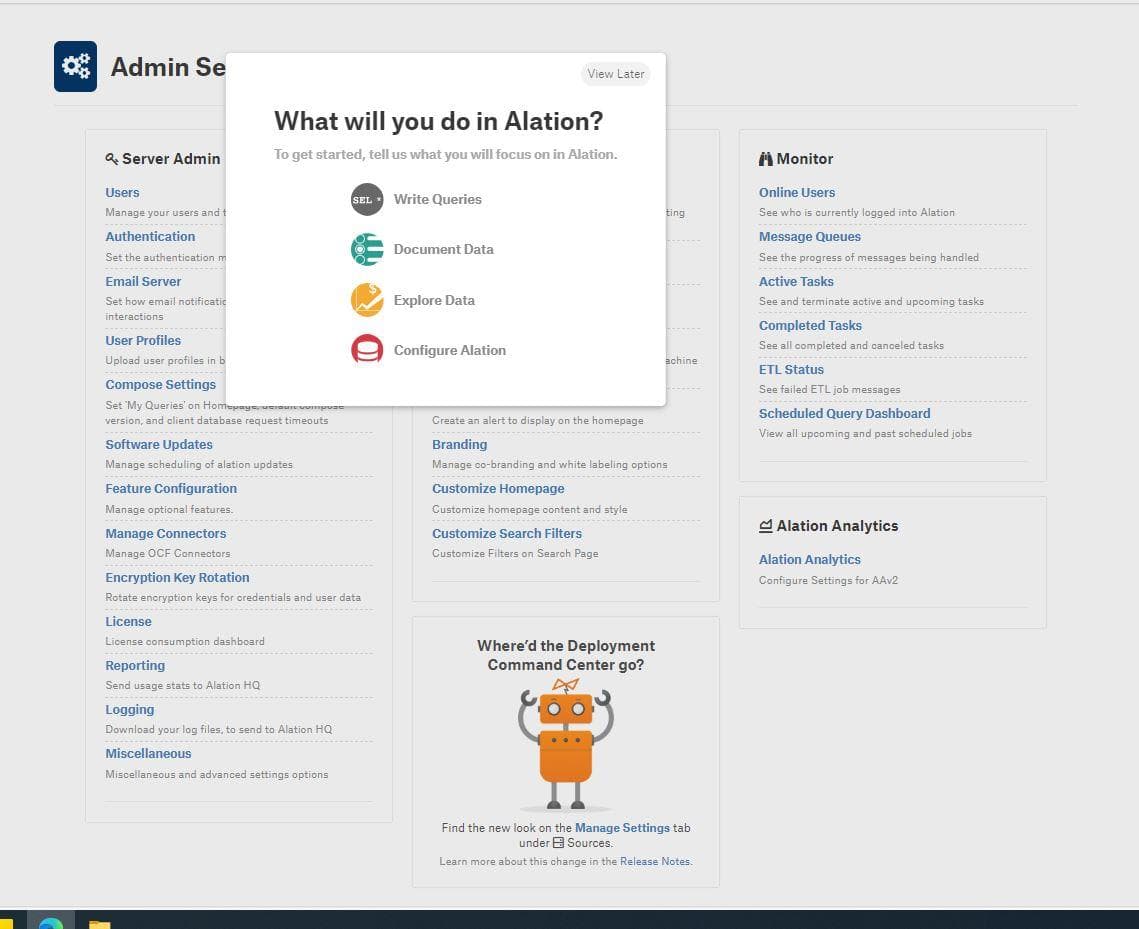
Task: Click the Configure Alation red database icon
Action: pos(367,350)
